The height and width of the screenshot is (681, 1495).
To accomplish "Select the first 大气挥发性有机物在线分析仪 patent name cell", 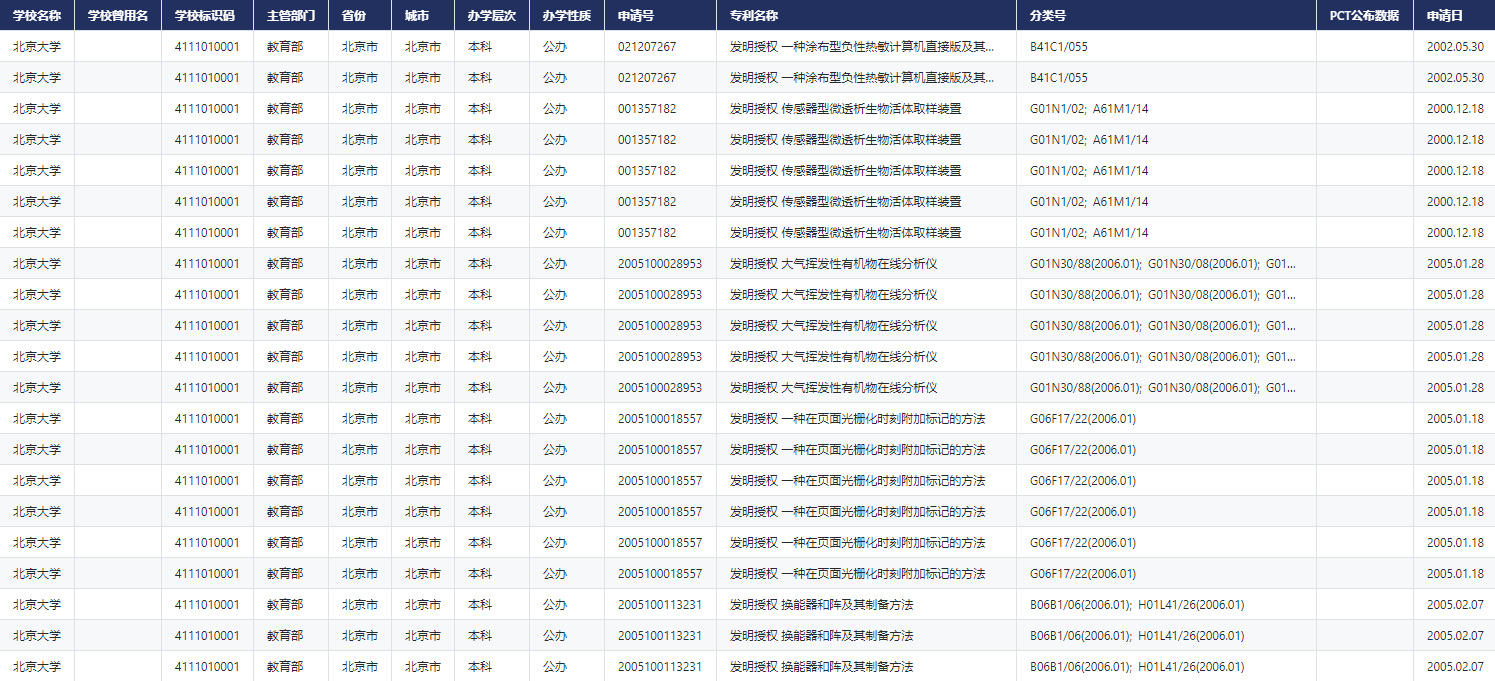I will pos(866,264).
